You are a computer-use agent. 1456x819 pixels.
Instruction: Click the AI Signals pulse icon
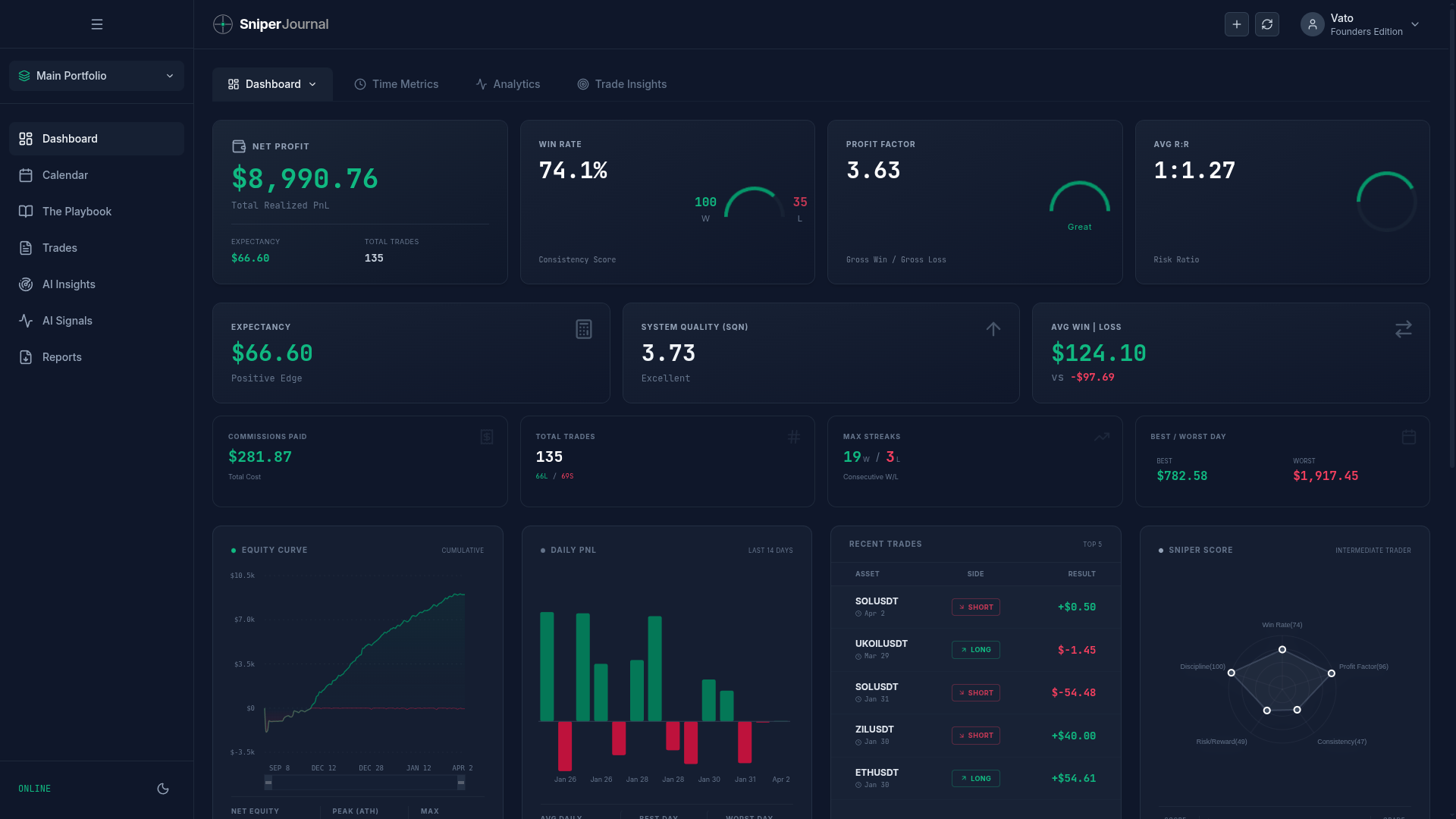tap(26, 321)
